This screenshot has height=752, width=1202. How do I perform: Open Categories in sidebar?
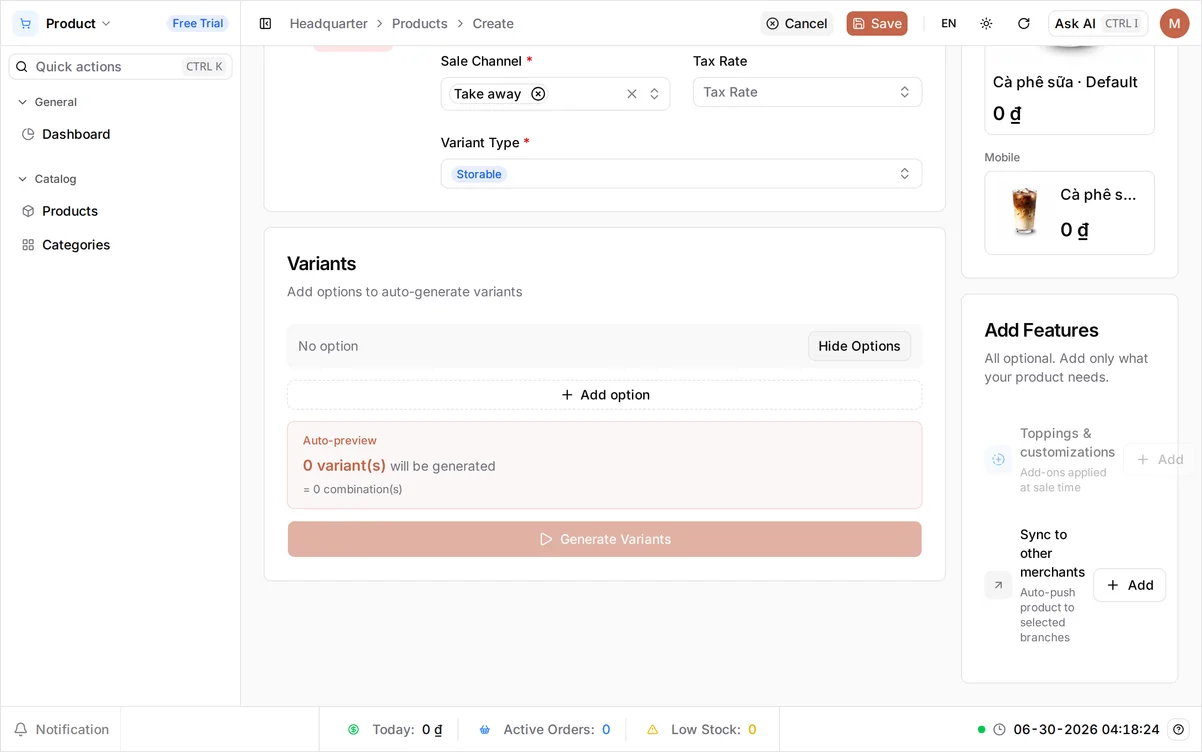tap(76, 245)
